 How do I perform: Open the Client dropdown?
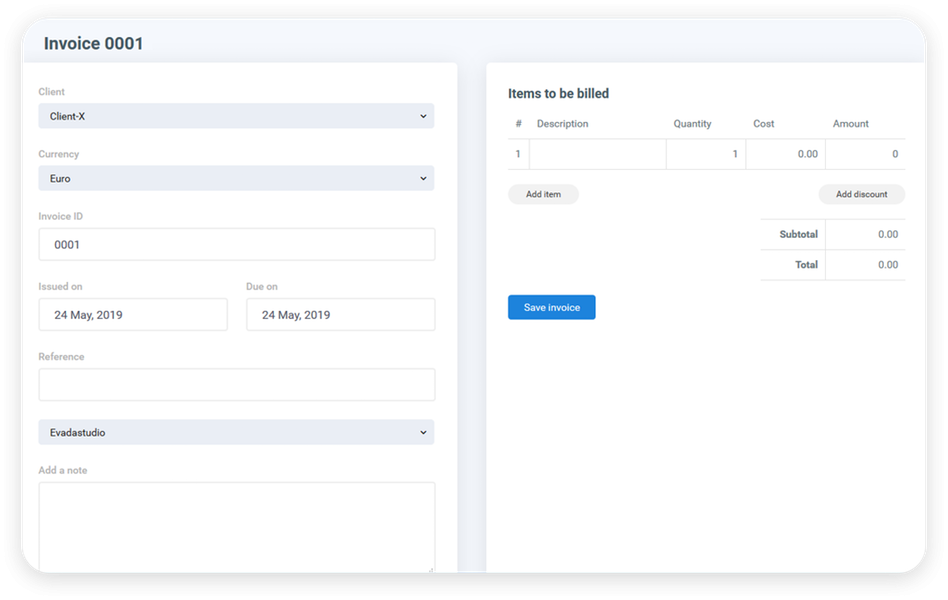tap(236, 115)
